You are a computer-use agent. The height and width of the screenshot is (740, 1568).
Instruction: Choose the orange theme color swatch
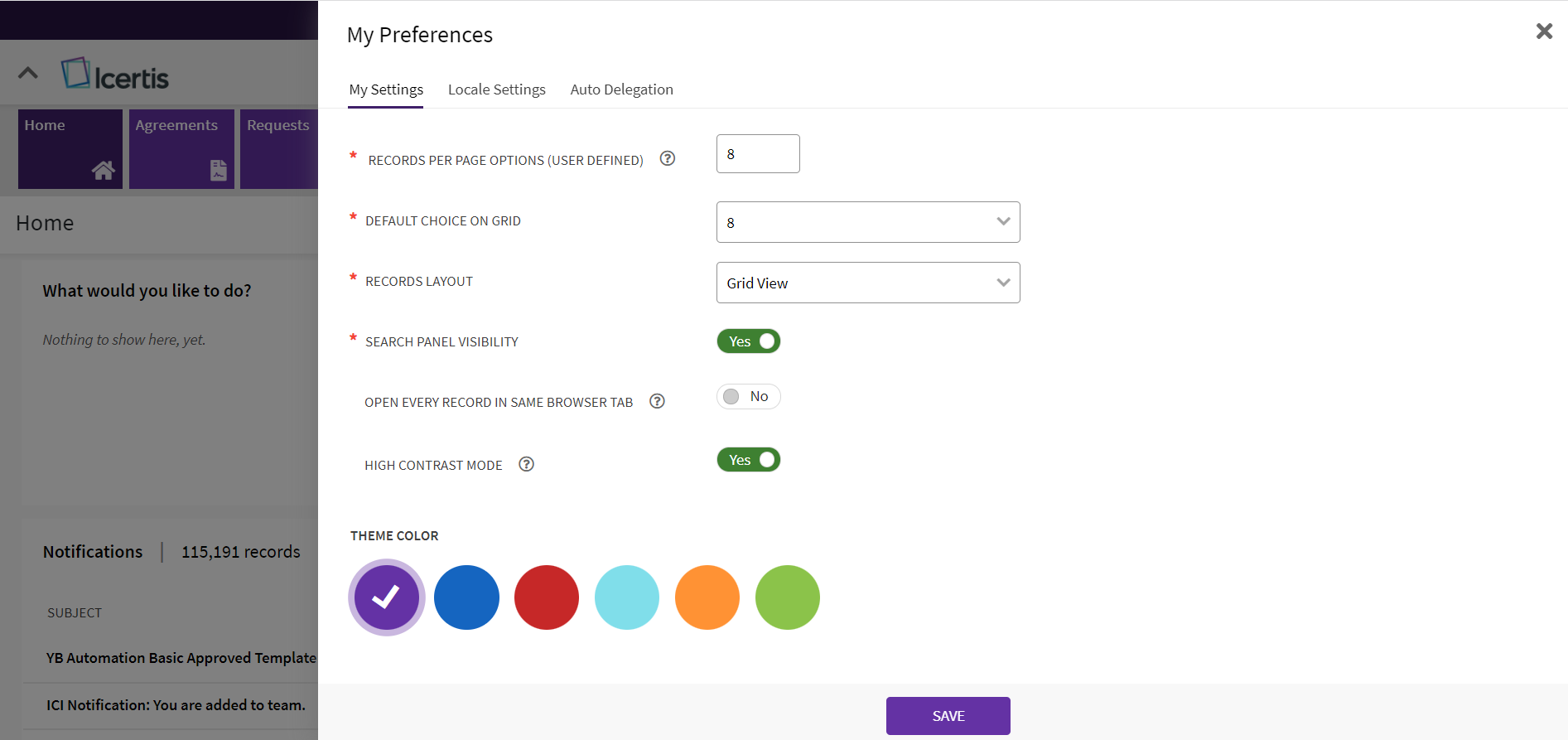coord(707,597)
